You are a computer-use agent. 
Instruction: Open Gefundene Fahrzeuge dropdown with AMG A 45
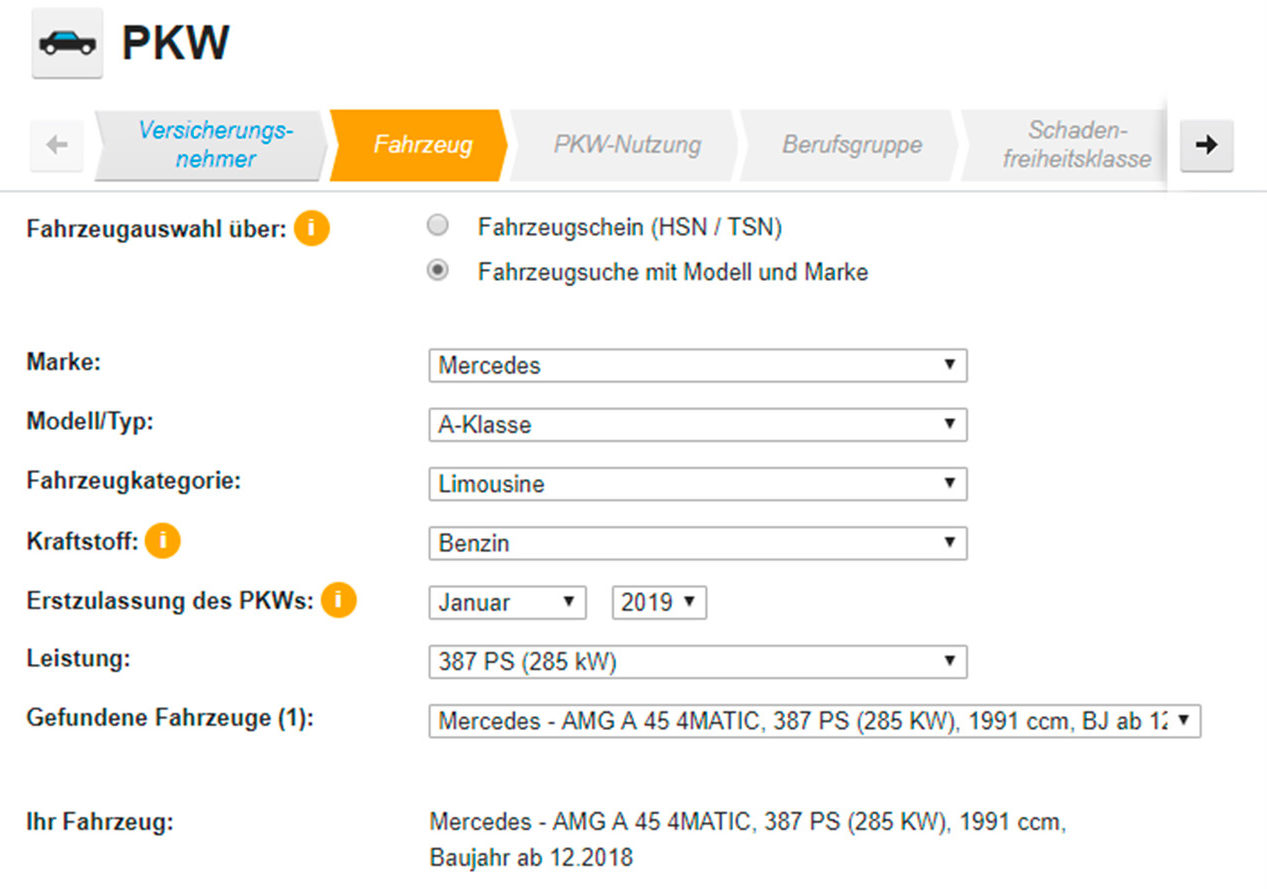point(815,721)
